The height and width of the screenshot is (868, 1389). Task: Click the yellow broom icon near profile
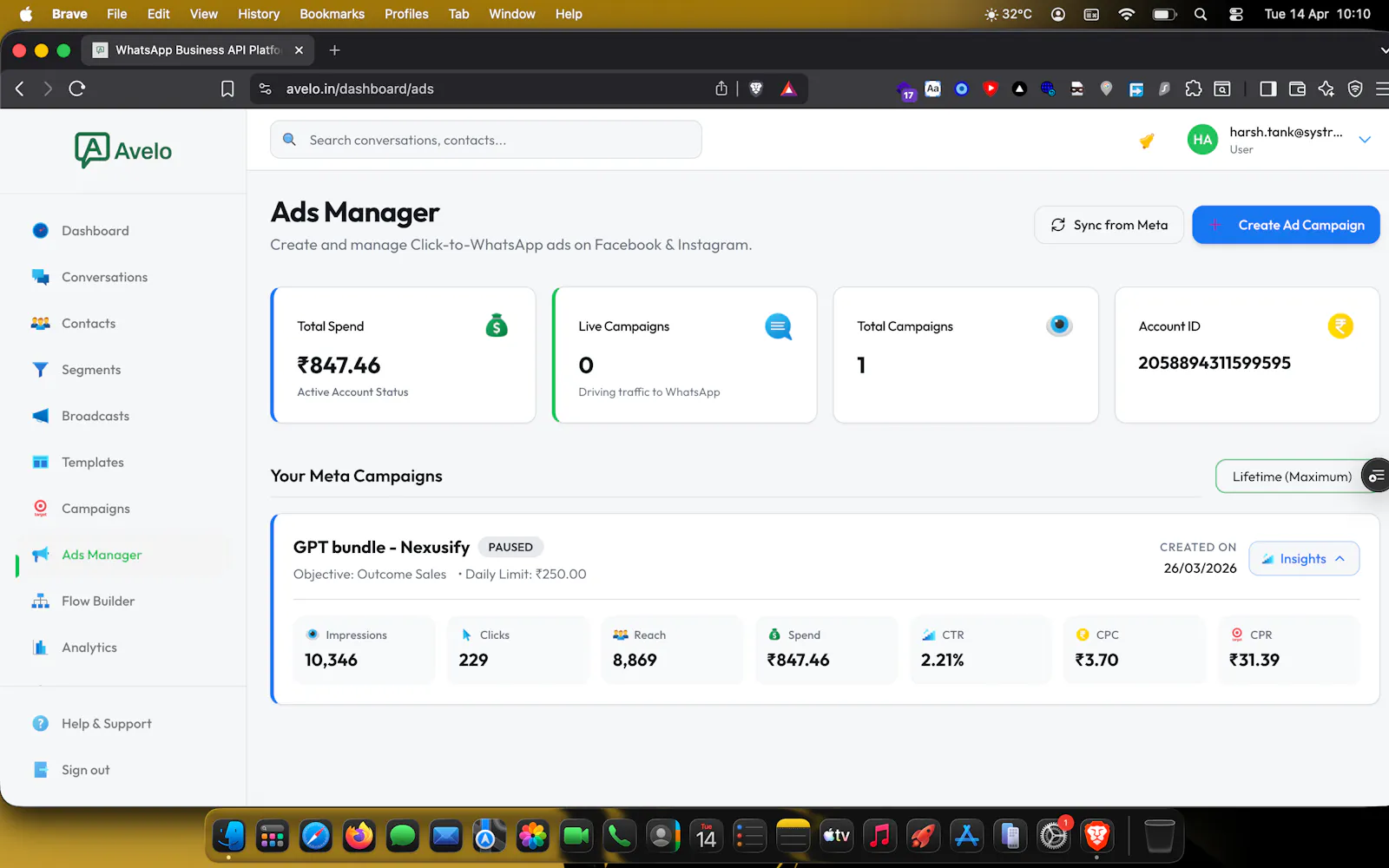click(x=1147, y=141)
